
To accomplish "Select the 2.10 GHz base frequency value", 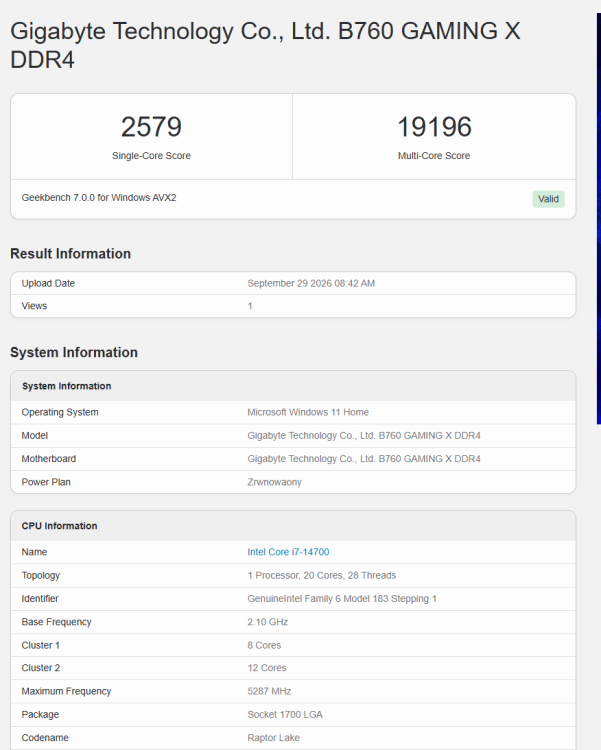I will pyautogui.click(x=267, y=622).
